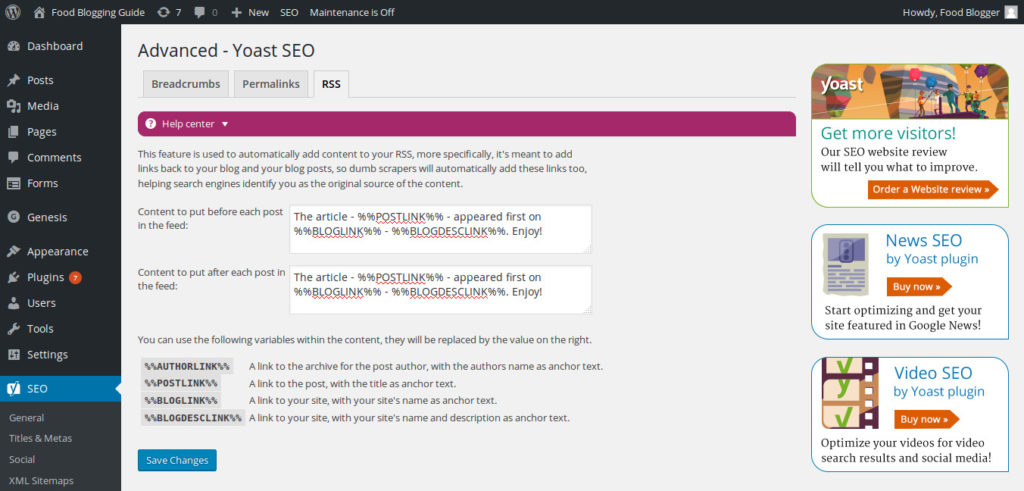This screenshot has height=491, width=1024.
Task: Click the Media icon in sidebar
Action: tap(14, 106)
